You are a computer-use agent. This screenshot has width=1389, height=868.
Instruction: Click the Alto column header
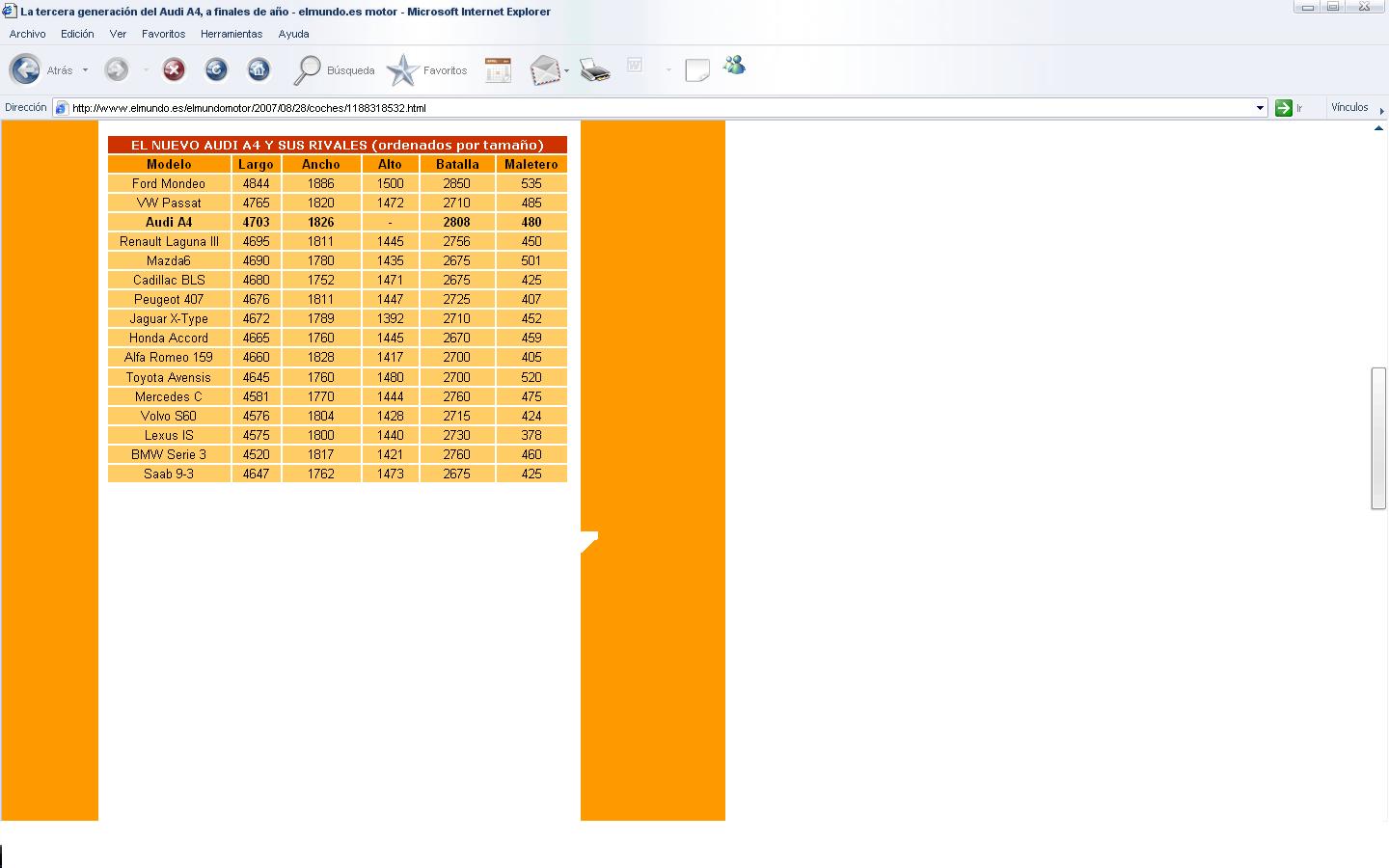(390, 164)
